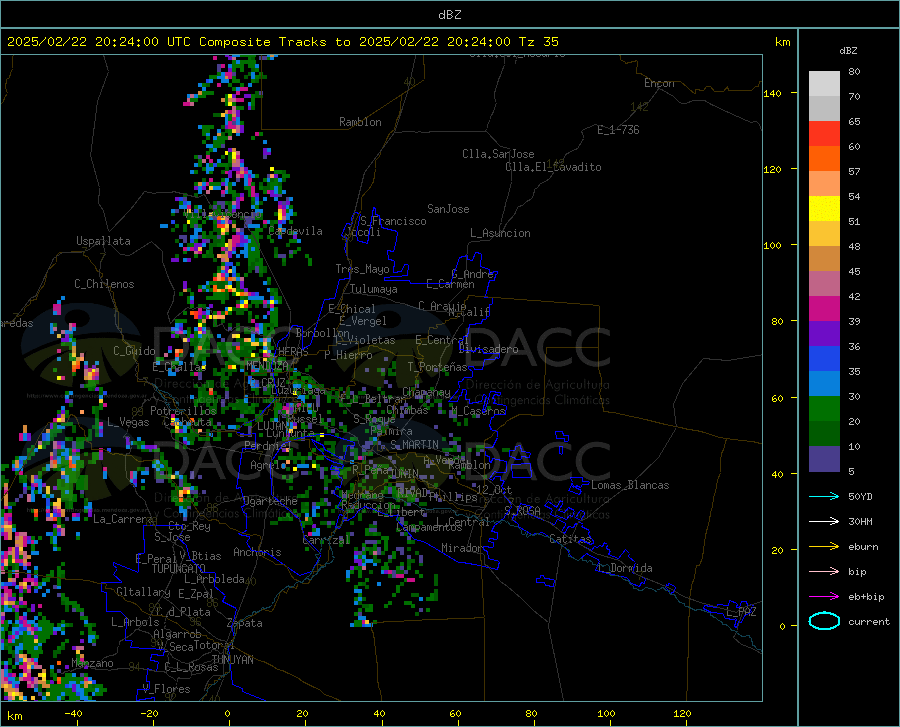Click the 'Potrerillos' map label
Screen dimensions: 900x727
pyautogui.click(x=183, y=411)
